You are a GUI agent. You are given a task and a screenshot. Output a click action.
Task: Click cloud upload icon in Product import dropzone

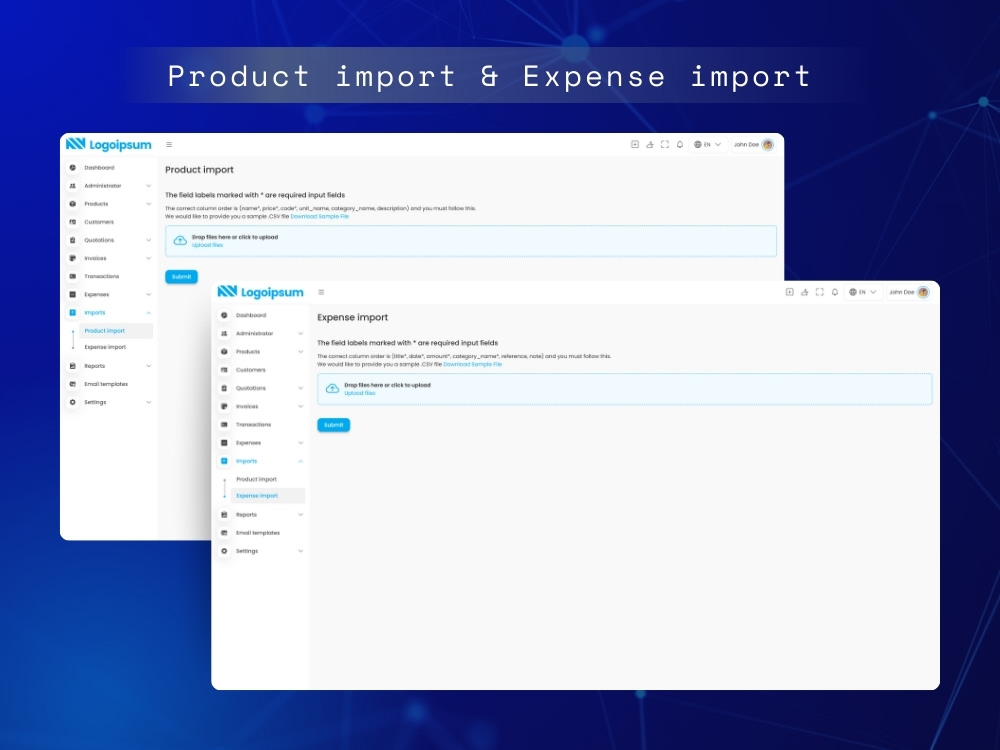180,240
